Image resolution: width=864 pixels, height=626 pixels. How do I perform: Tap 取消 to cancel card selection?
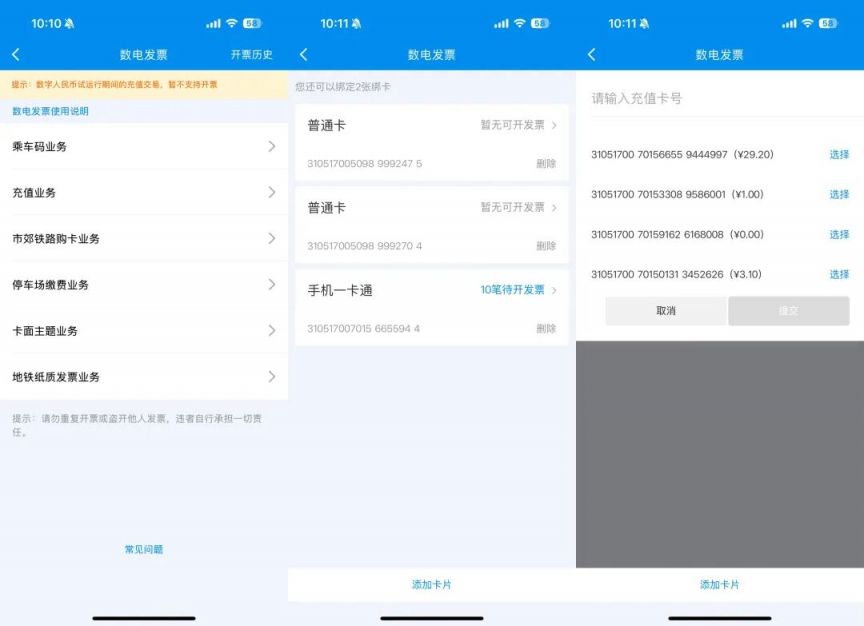click(x=665, y=311)
